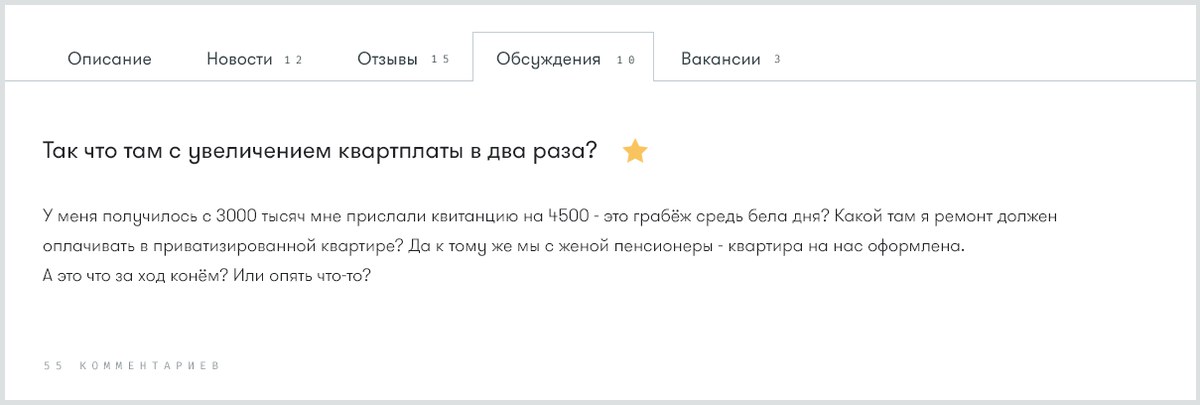The image size is (1200, 405).
Task: Click the Отзывы counter badge 15
Action: click(x=440, y=60)
